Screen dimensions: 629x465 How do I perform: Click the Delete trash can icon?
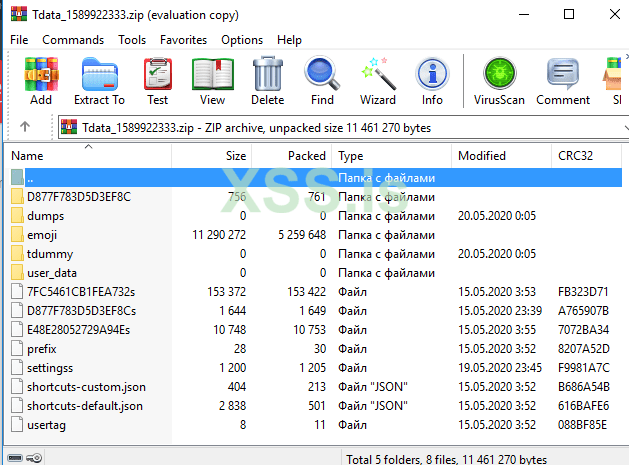coord(268,74)
